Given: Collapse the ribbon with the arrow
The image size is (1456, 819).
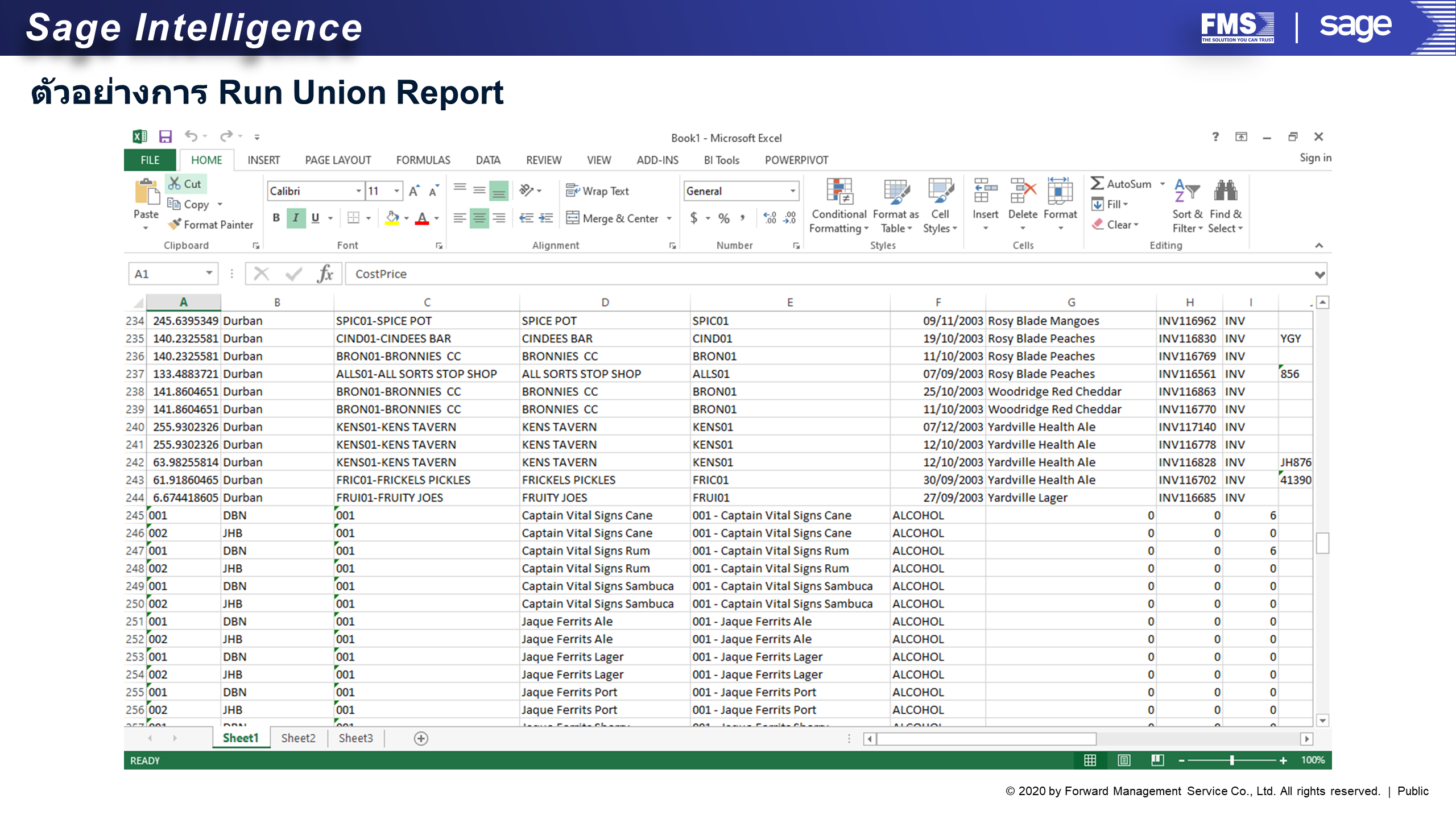Looking at the screenshot, I should coord(1319,245).
